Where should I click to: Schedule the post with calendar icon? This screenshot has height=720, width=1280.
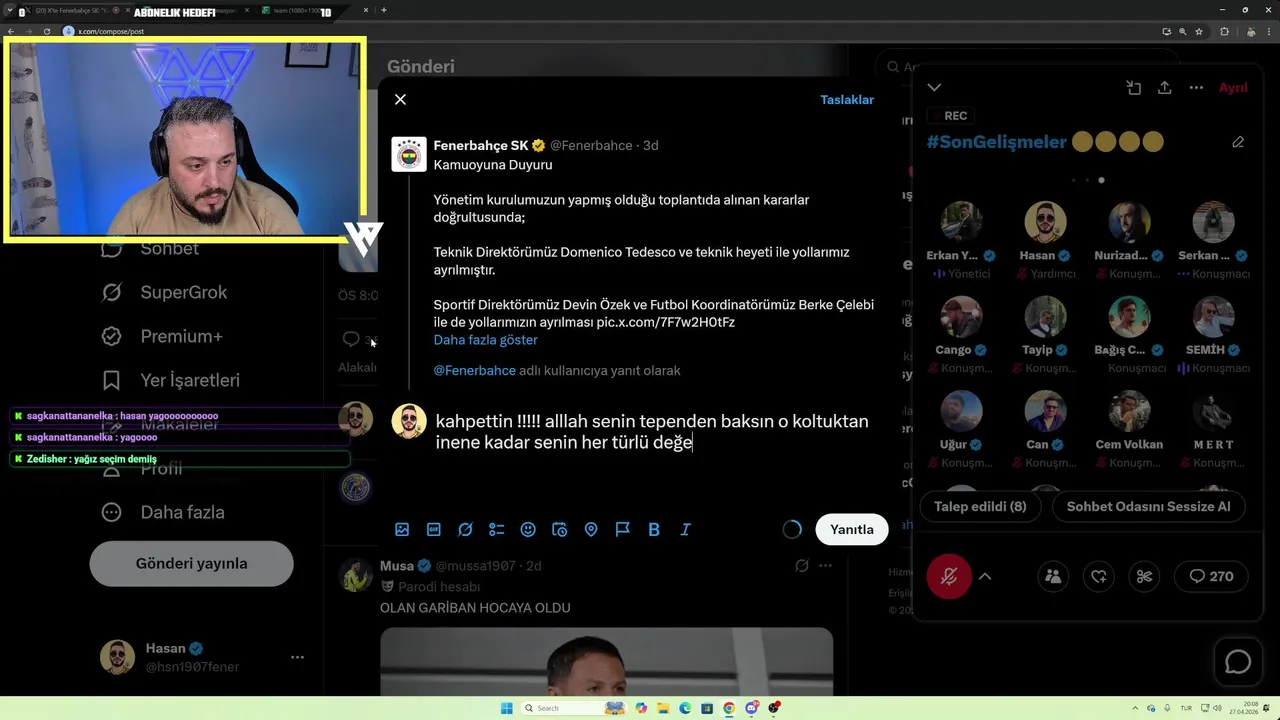point(560,529)
